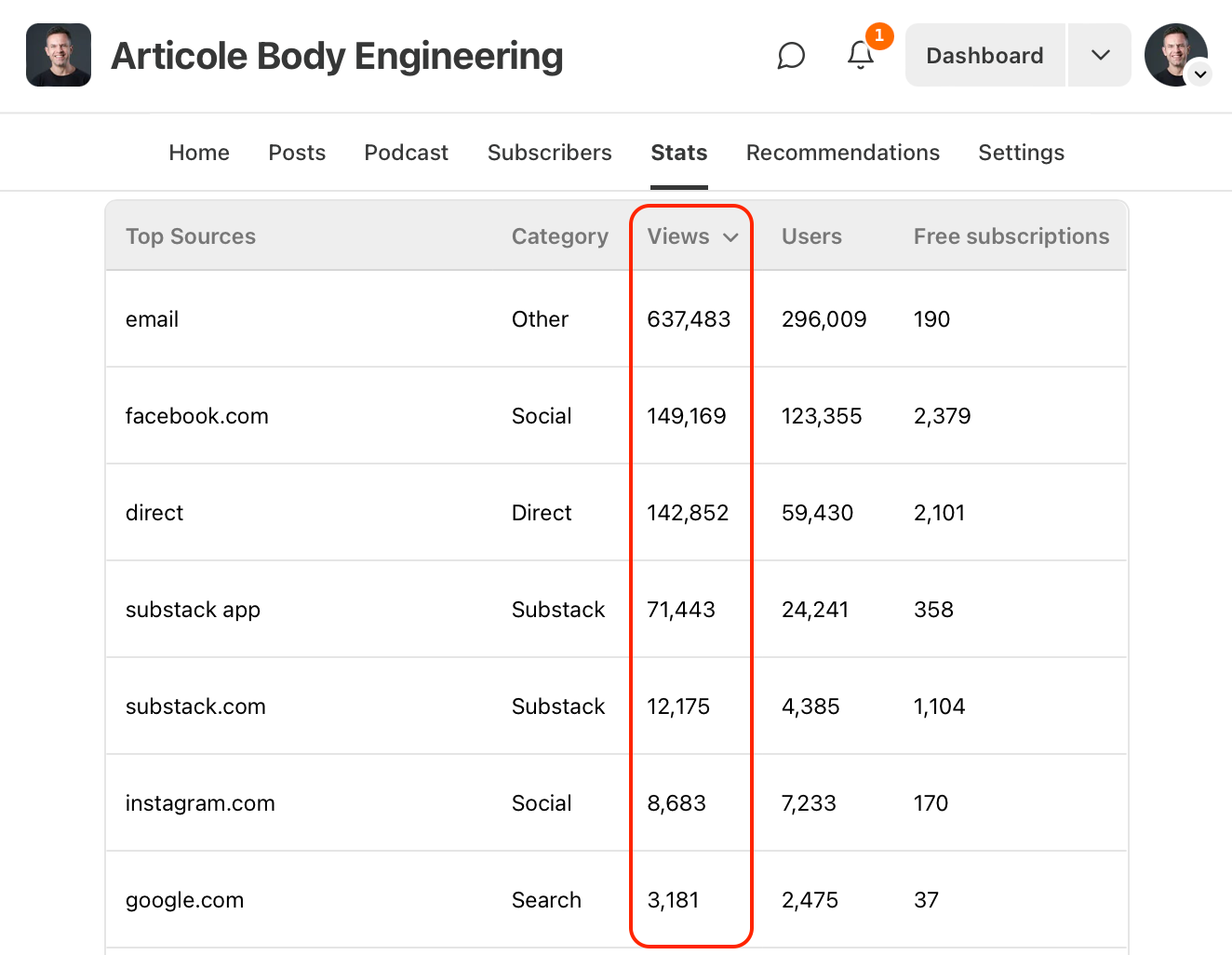Image resolution: width=1232 pixels, height=955 pixels.
Task: Click the Users column header
Action: tap(811, 236)
